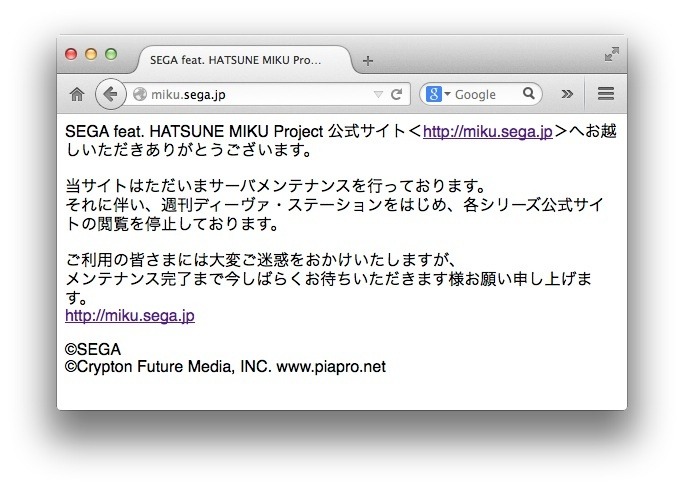Viewport: 684px width, 489px height.
Task: Click the ©SEGA copyright text
Action: pos(93,349)
